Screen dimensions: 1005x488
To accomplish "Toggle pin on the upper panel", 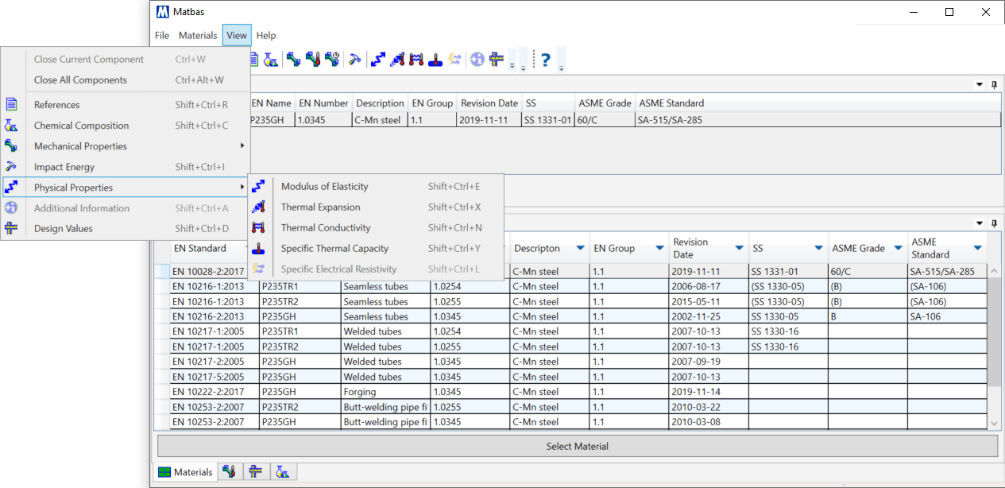I will pyautogui.click(x=993, y=85).
